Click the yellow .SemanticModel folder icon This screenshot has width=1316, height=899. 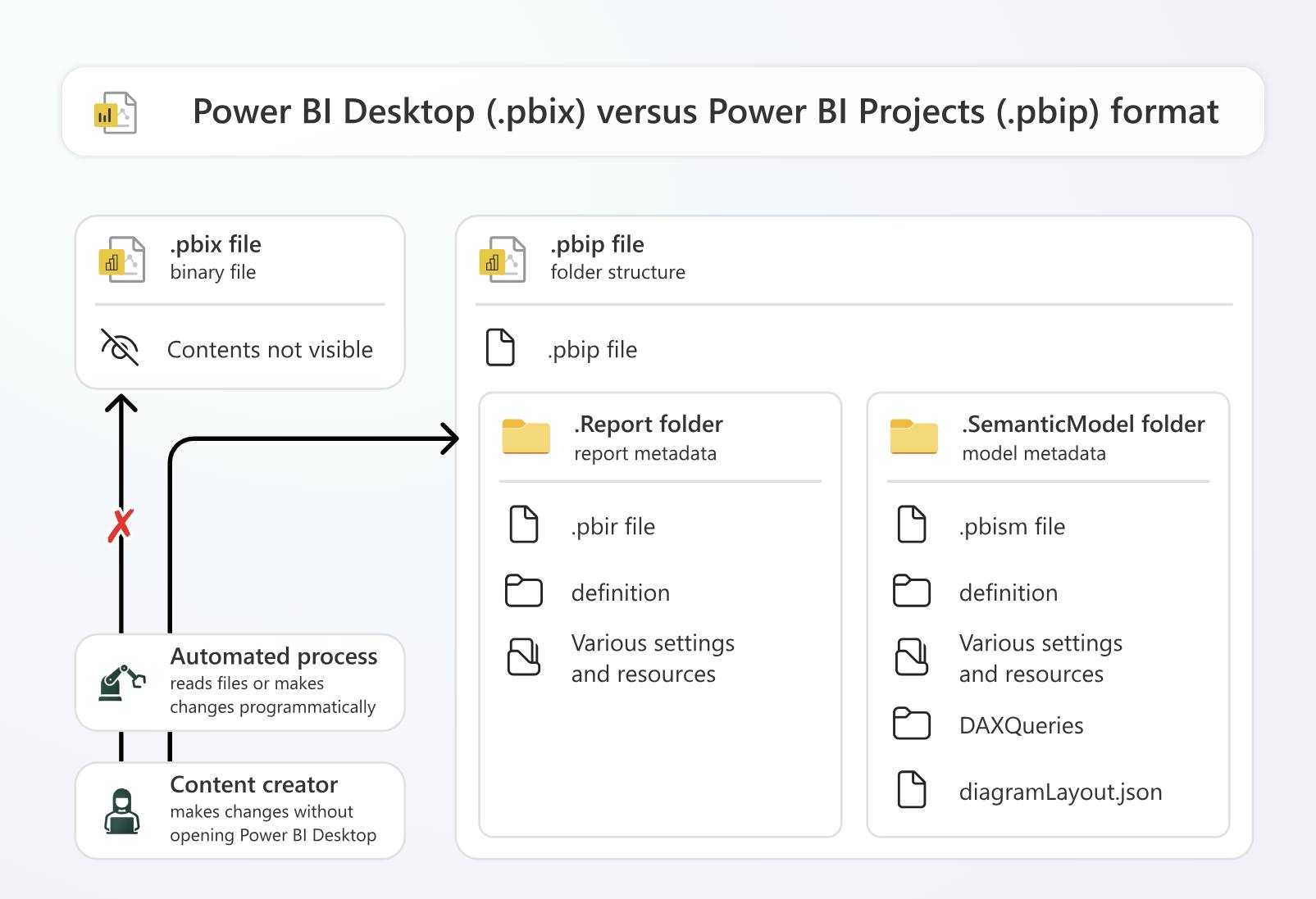[914, 437]
